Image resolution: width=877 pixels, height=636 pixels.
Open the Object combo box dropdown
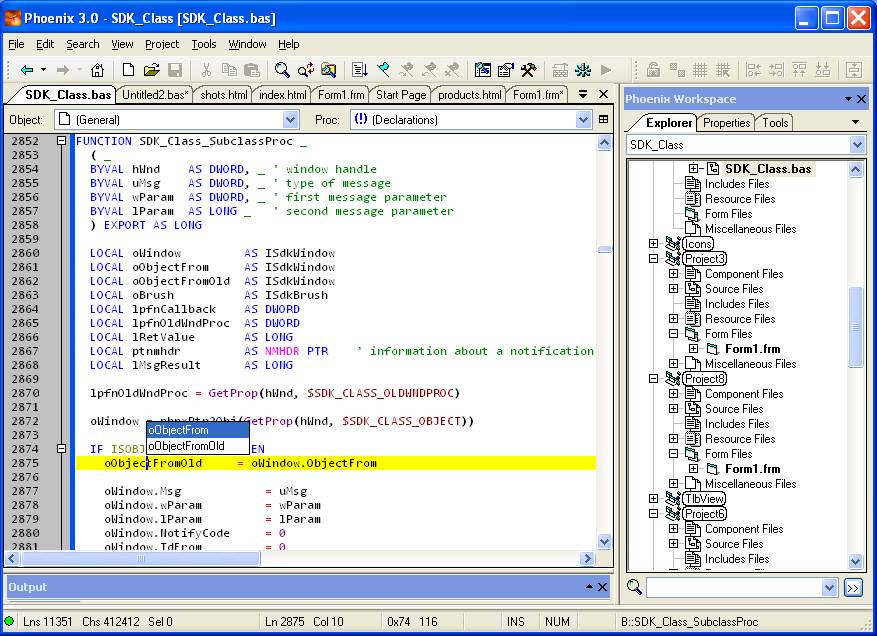[x=290, y=119]
